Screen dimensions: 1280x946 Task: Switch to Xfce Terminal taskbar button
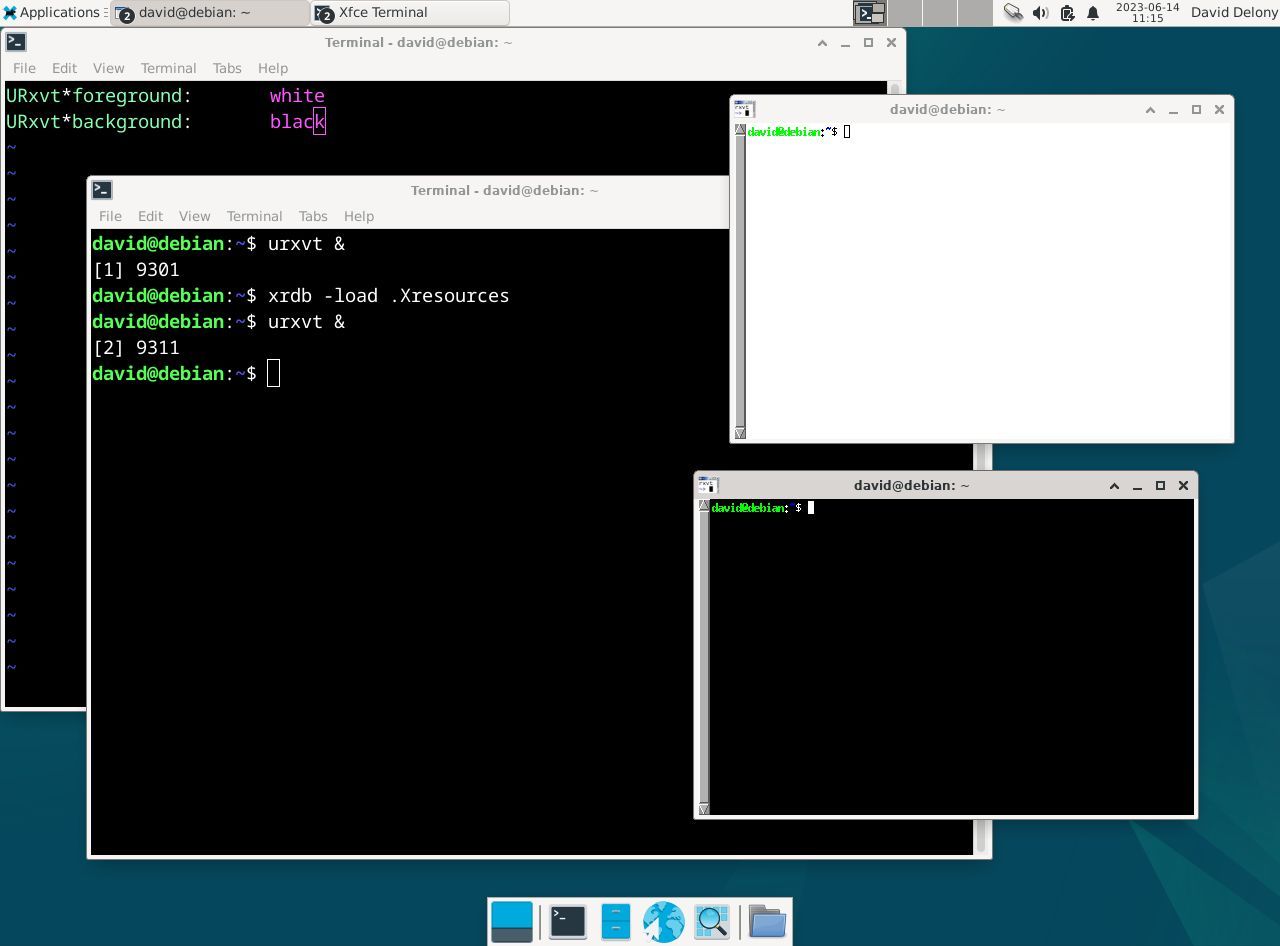(x=410, y=13)
